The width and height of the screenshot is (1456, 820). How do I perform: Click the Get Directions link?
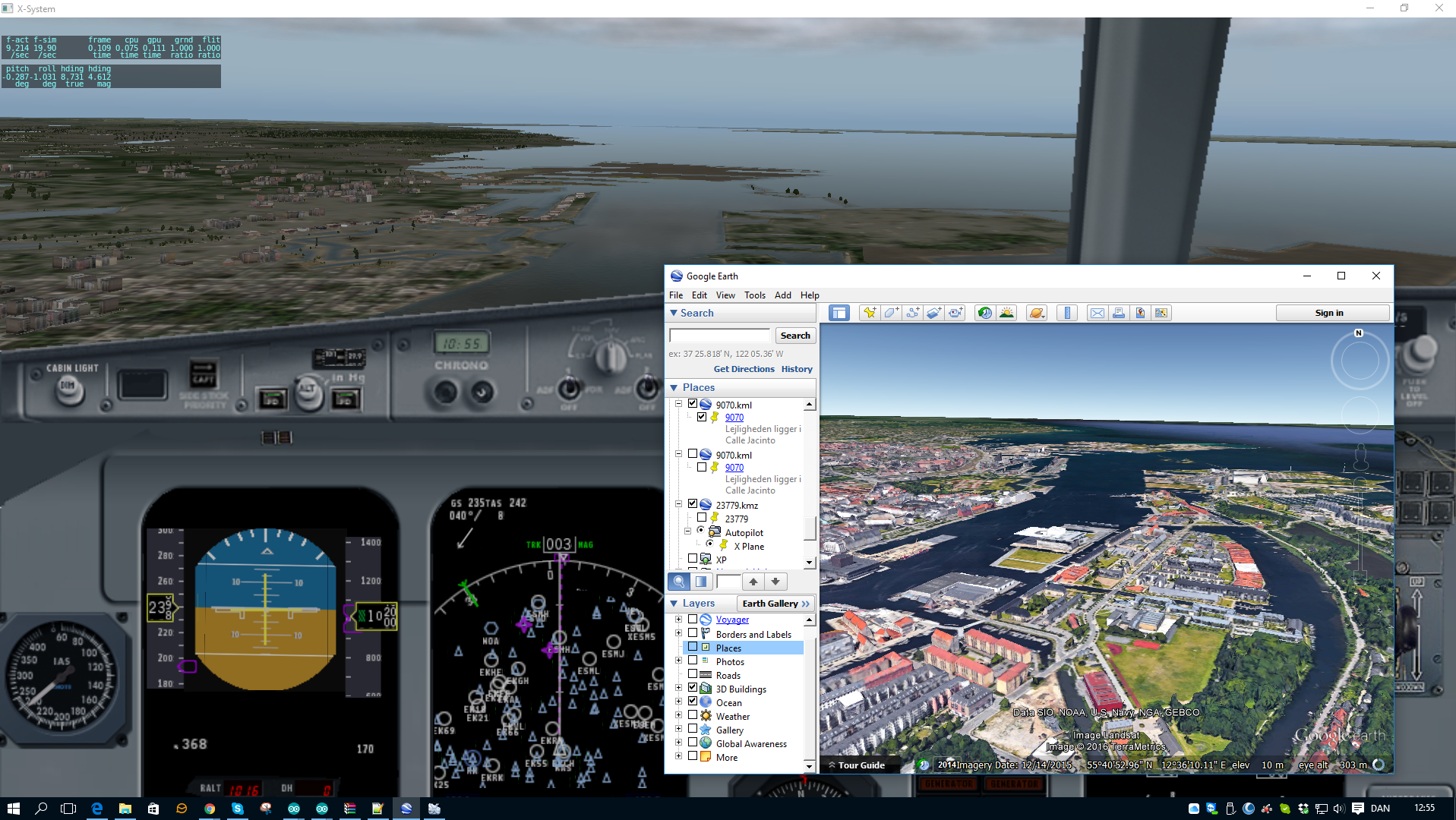[x=744, y=369]
